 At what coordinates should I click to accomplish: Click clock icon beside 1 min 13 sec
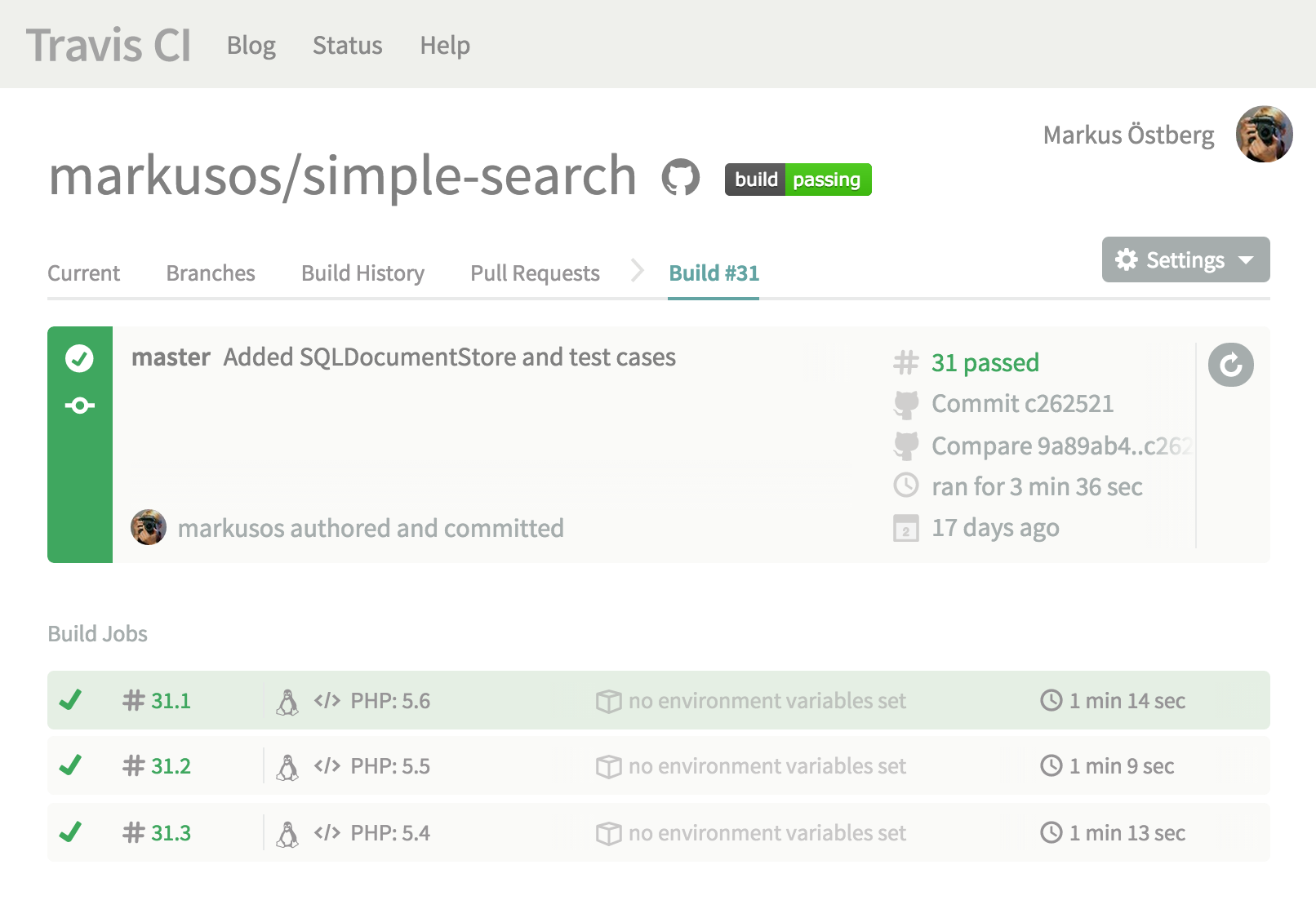1051,832
